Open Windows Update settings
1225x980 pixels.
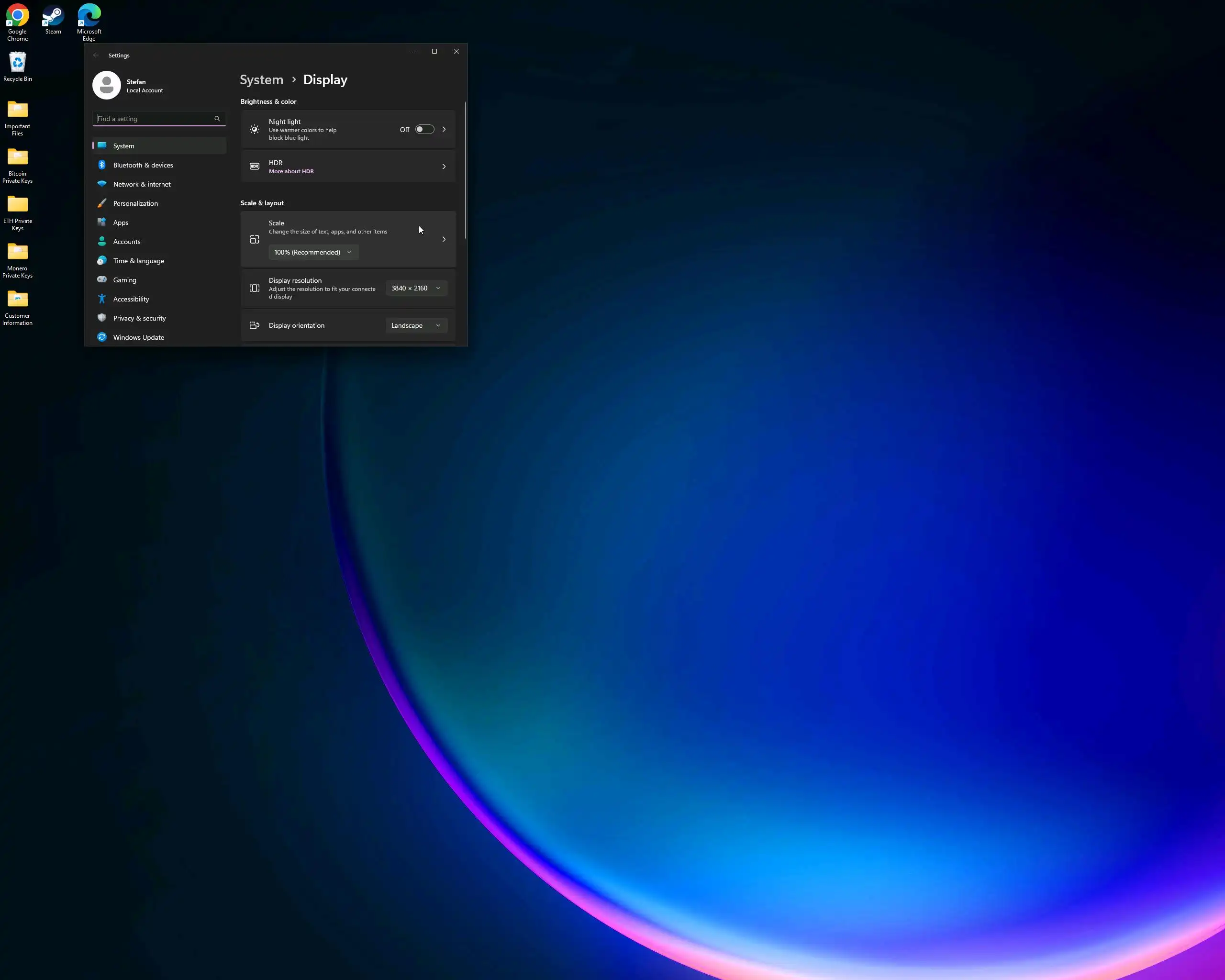(138, 337)
